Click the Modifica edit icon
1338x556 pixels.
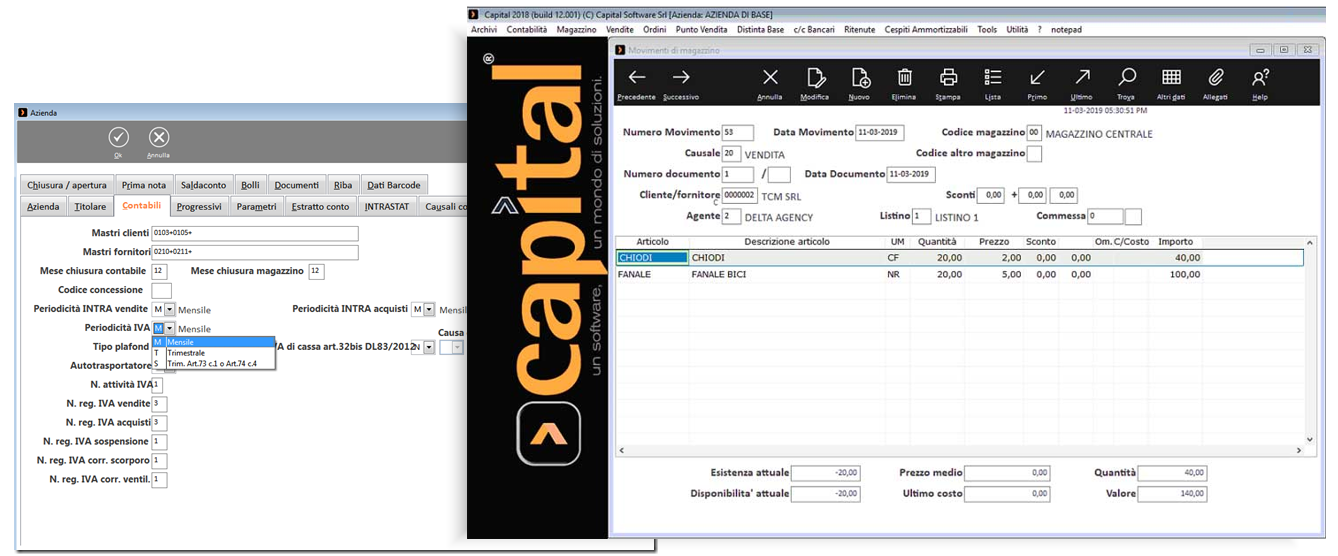[x=815, y=77]
